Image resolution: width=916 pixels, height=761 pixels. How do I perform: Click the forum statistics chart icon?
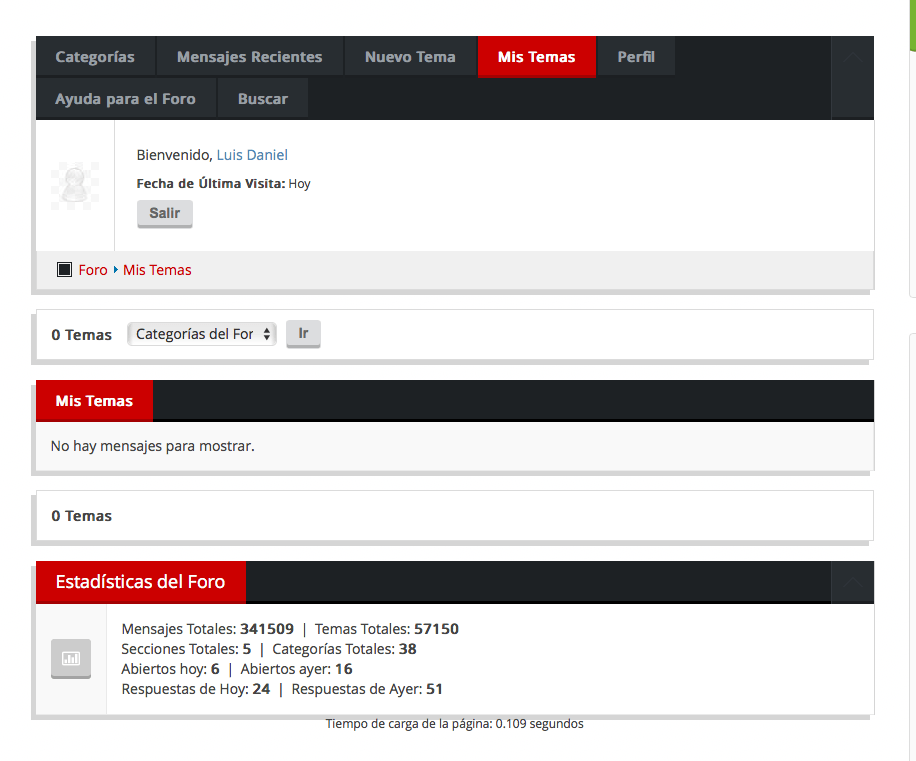[71, 658]
